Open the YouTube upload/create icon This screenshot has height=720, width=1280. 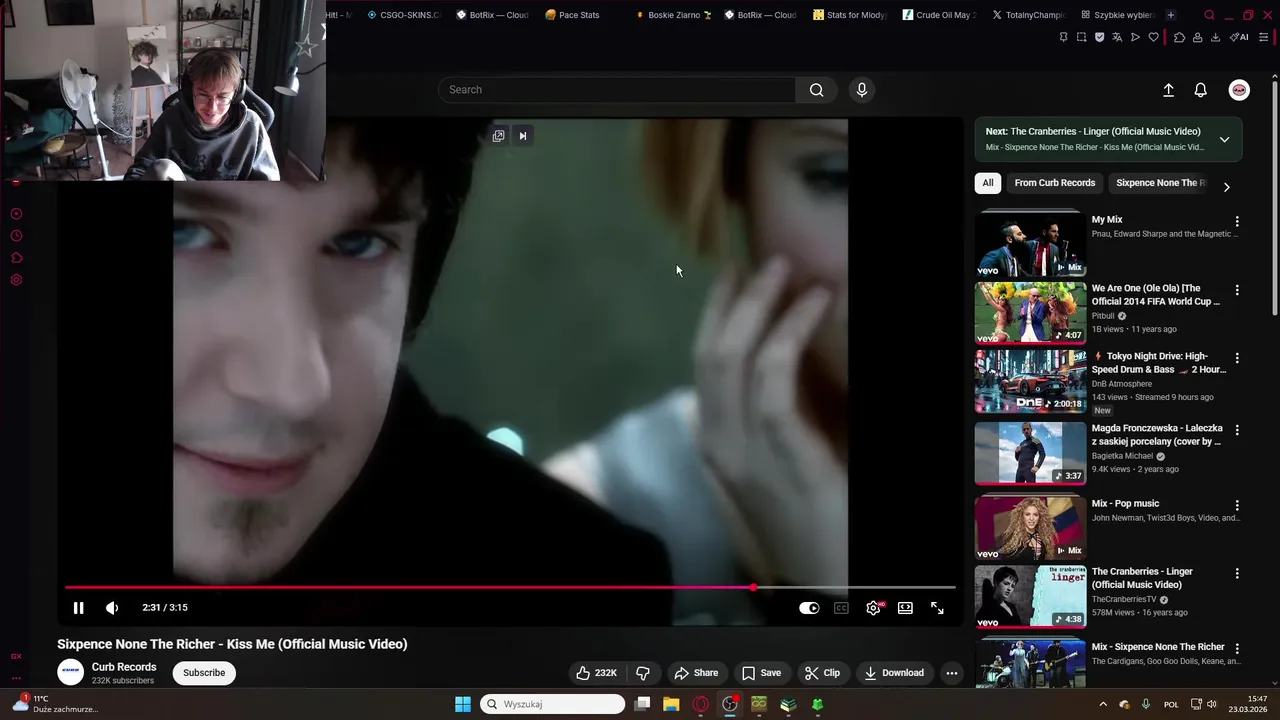pyautogui.click(x=1168, y=90)
